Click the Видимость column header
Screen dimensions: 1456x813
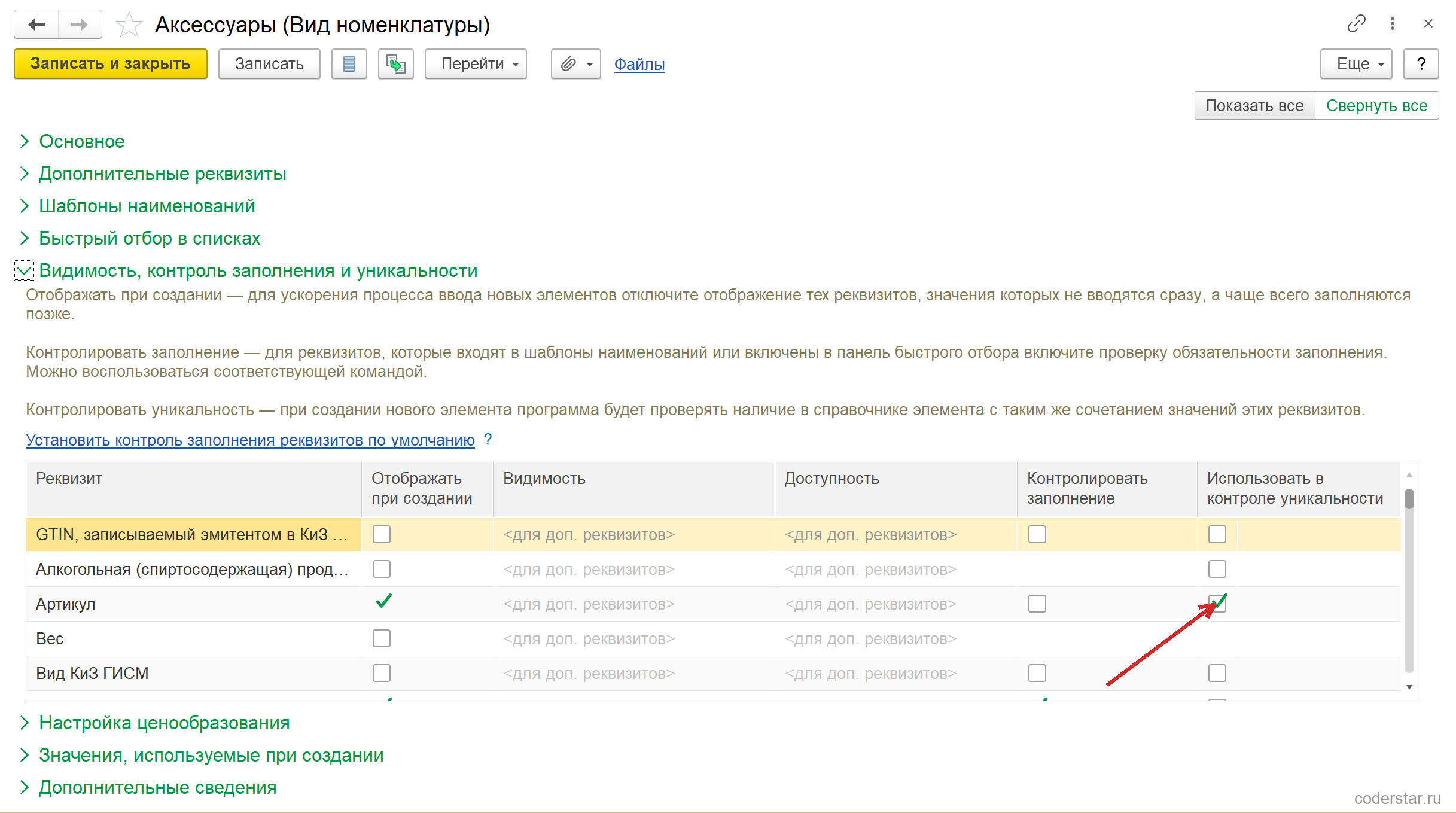click(634, 489)
